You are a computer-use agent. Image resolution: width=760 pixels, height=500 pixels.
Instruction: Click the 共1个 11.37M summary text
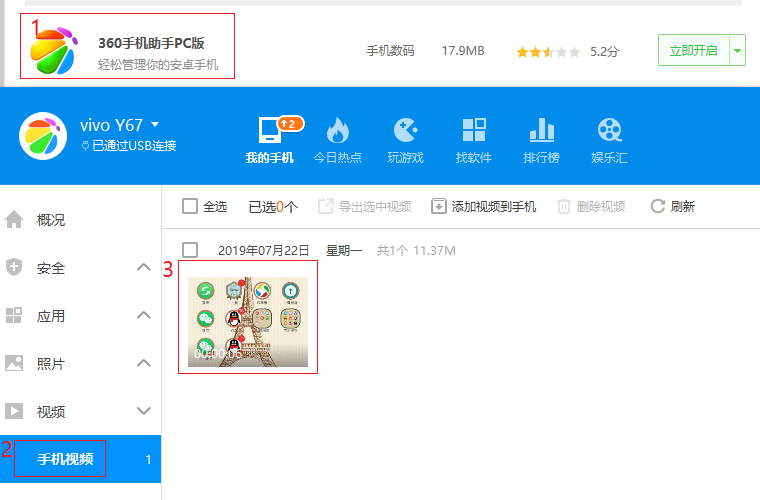[x=416, y=250]
